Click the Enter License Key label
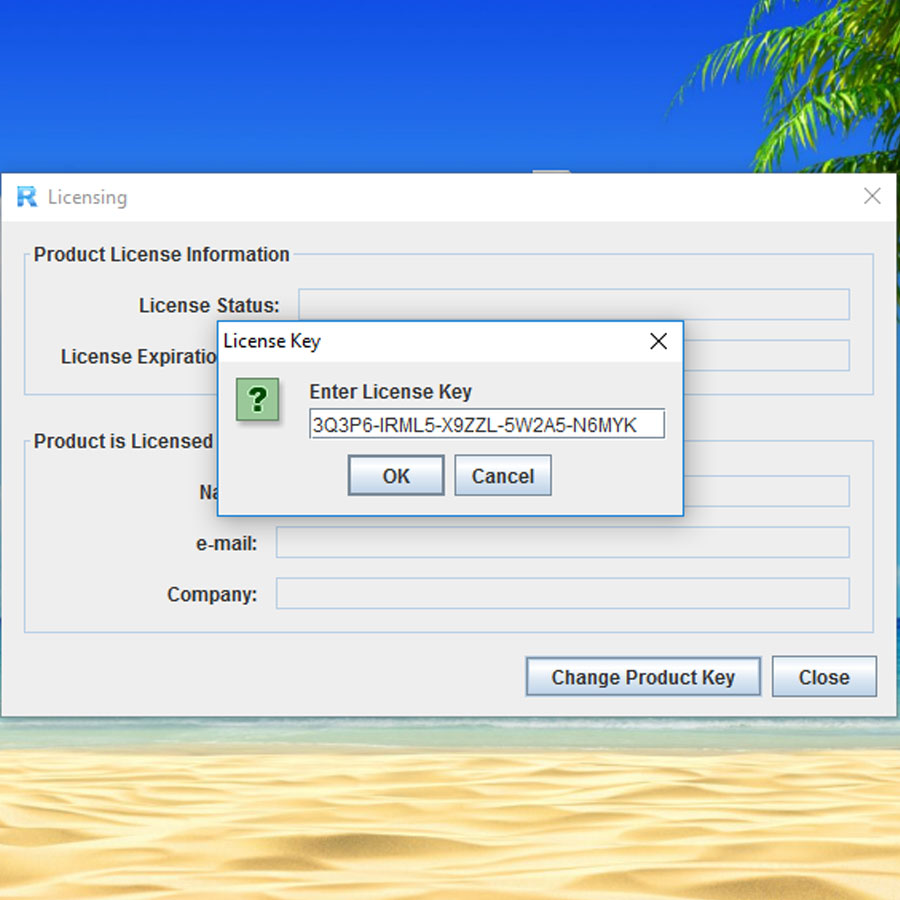 (x=390, y=392)
